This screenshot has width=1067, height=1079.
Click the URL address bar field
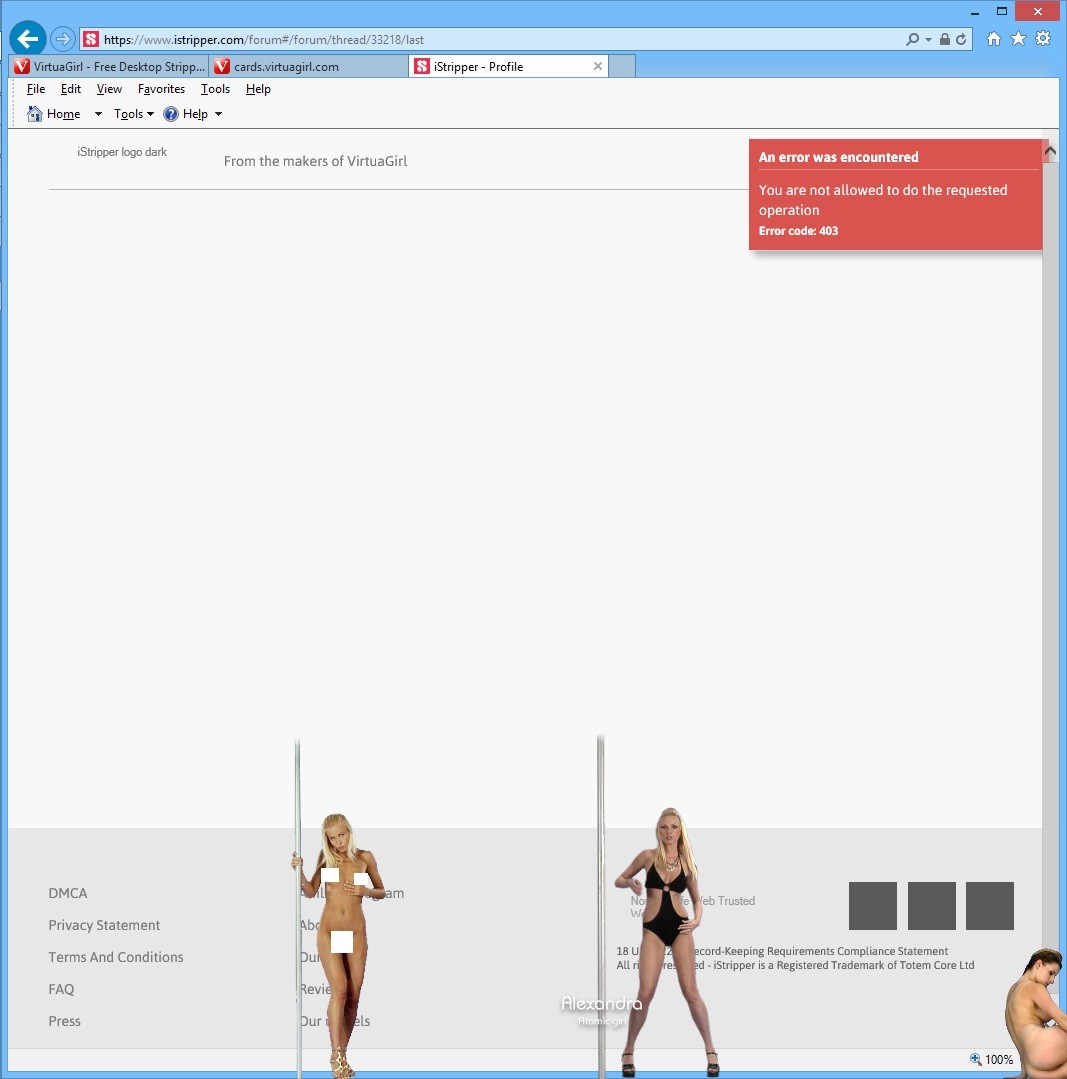coord(500,40)
